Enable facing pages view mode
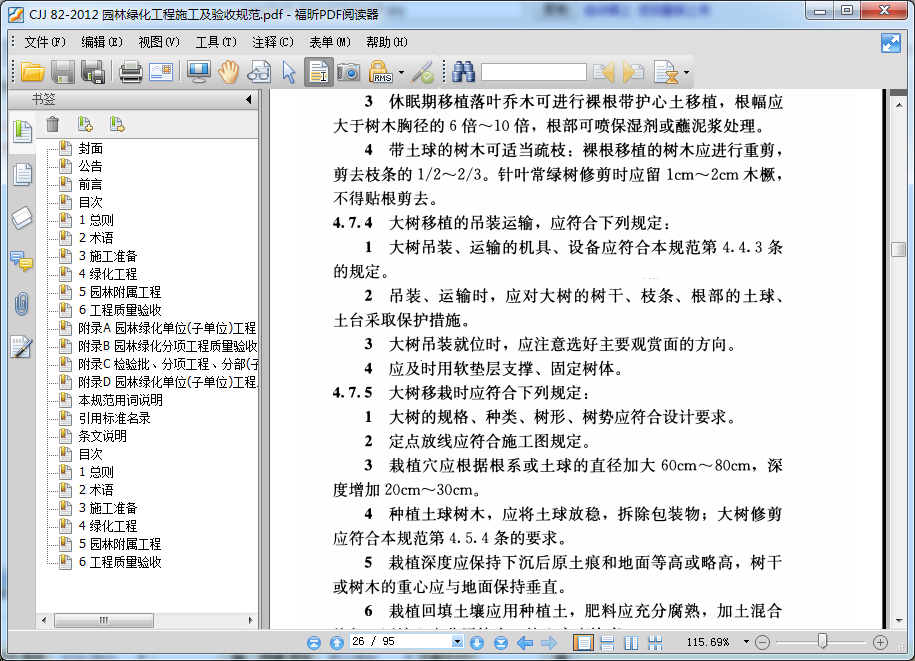 tap(631, 642)
